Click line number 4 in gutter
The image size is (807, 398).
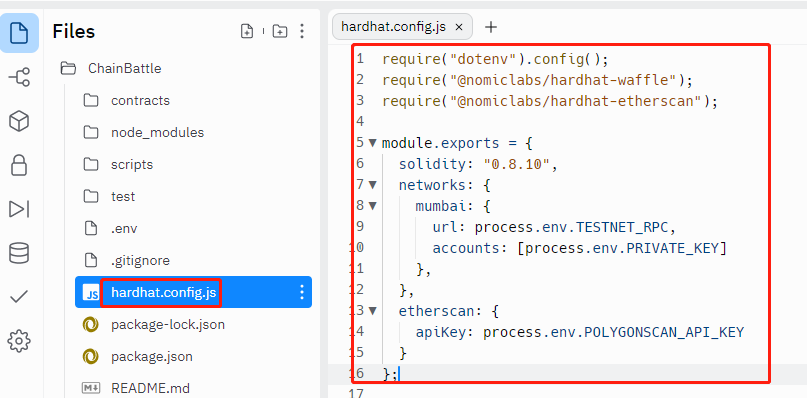click(360, 122)
